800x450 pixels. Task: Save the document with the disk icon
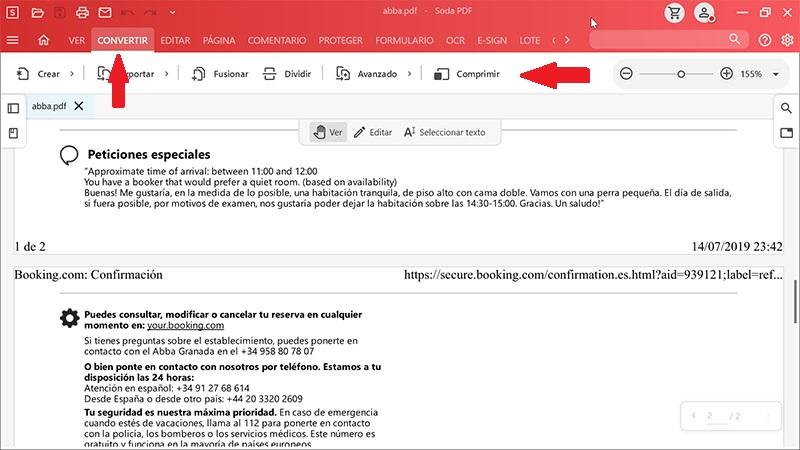click(60, 13)
